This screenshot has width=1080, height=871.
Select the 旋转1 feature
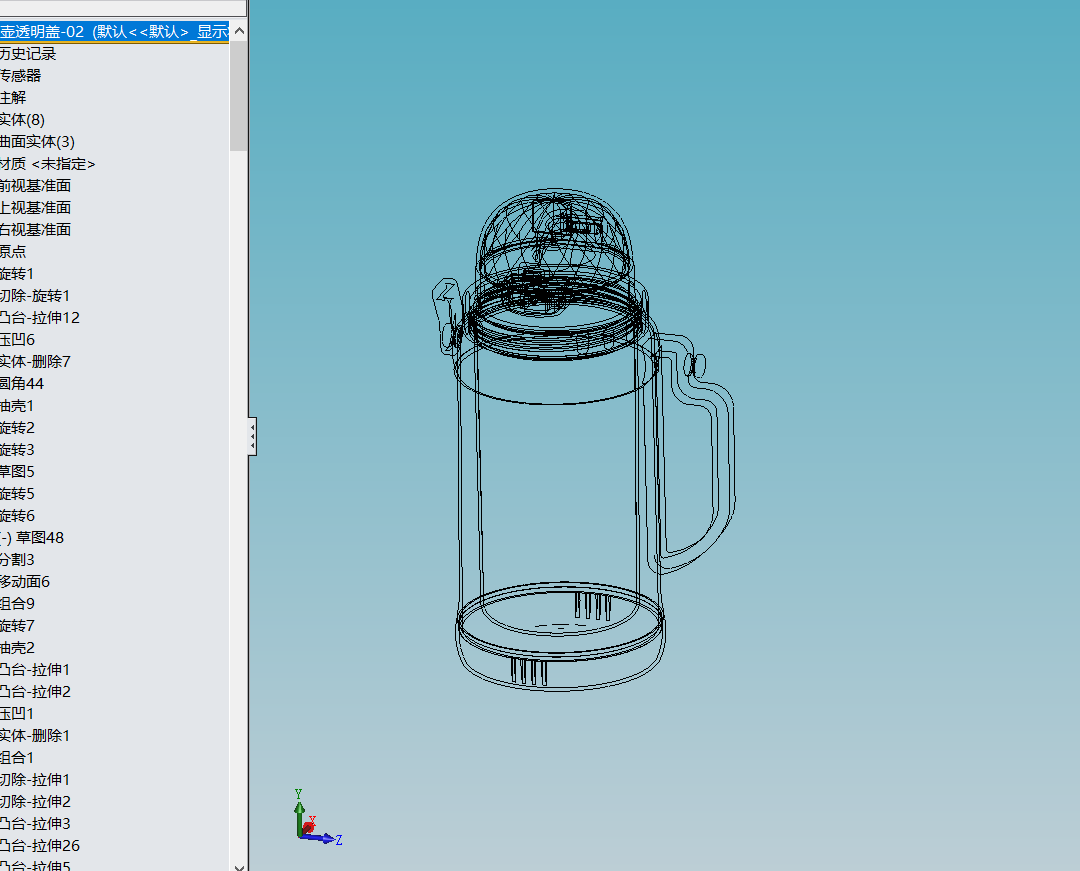[17, 274]
